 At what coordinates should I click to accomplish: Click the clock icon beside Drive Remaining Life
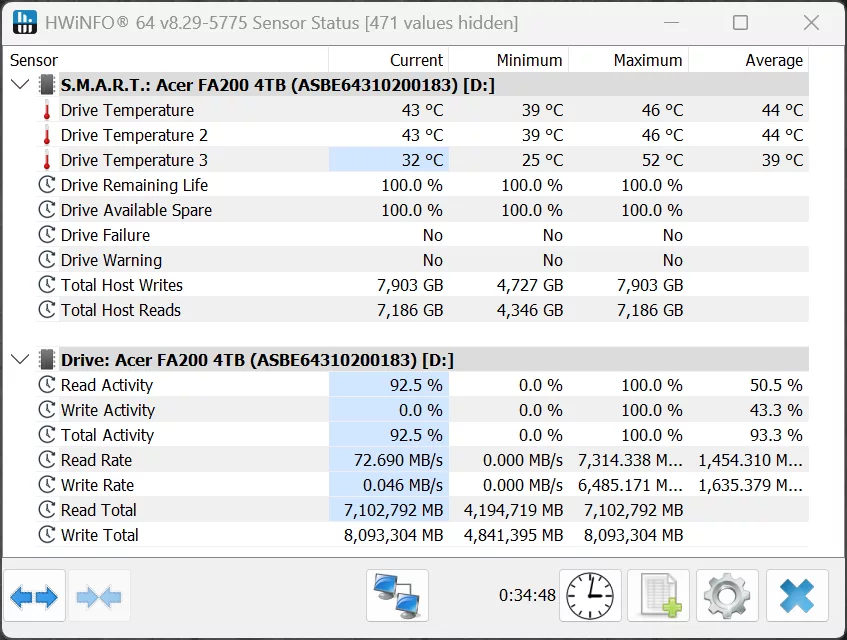tap(47, 185)
